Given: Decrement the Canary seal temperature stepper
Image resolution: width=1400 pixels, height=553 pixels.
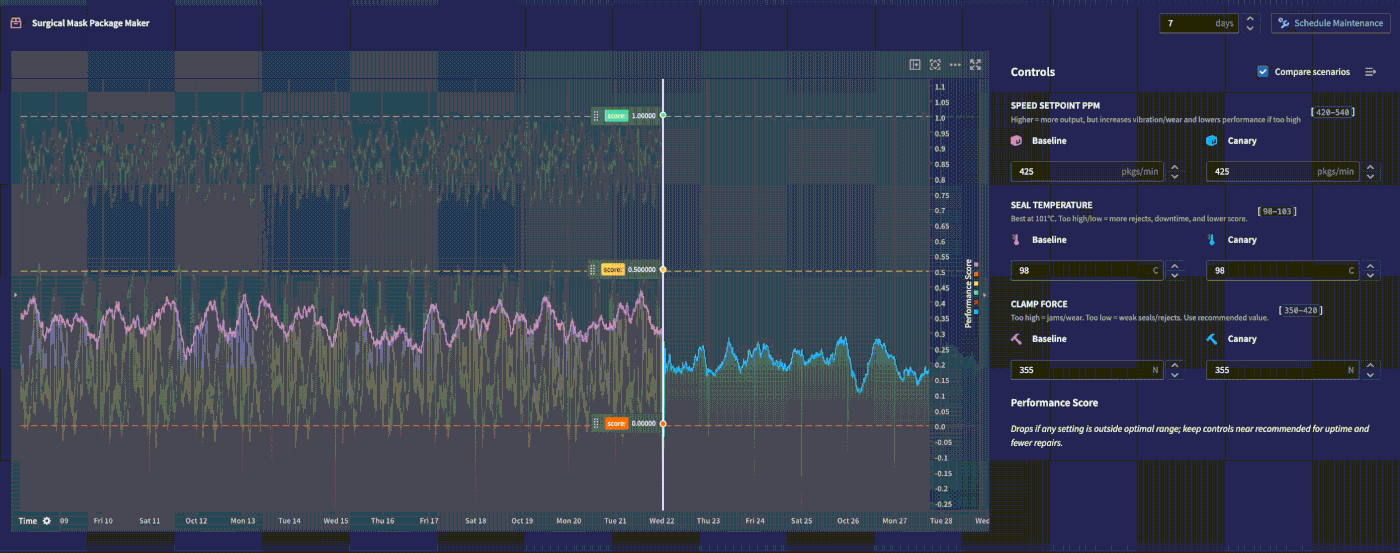Looking at the screenshot, I should coord(1371,276).
